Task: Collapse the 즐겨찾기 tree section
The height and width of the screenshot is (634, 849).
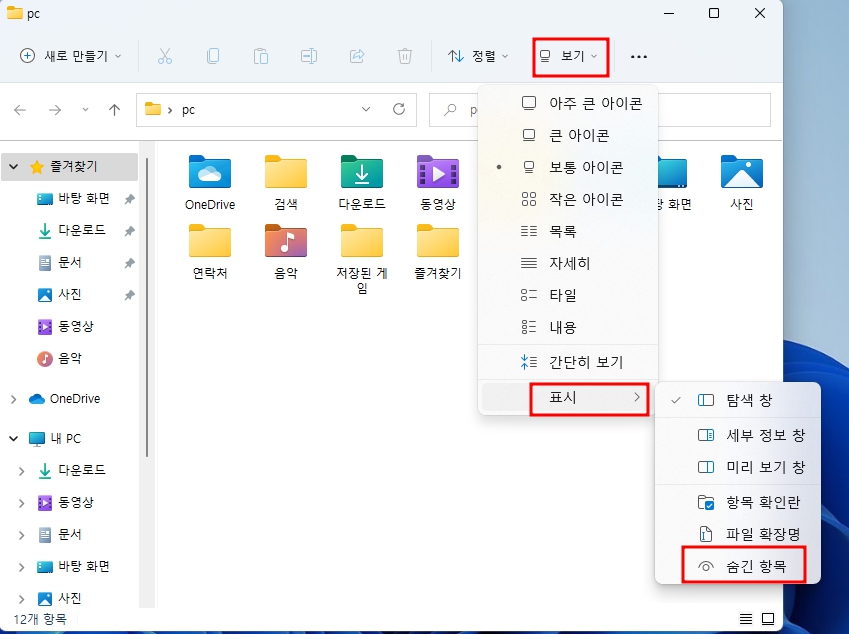Action: coord(14,167)
